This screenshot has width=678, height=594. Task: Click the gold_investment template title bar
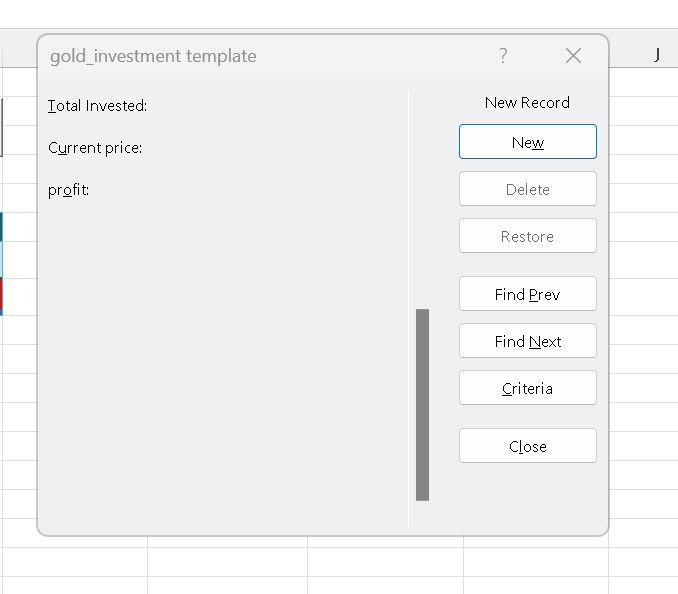click(250, 56)
